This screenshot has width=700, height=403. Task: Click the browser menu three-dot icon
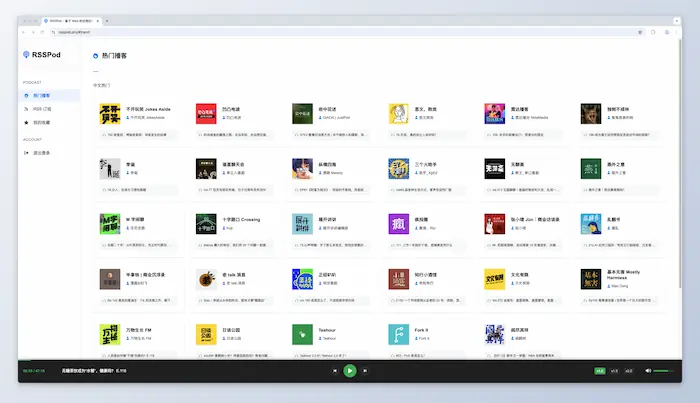pos(677,32)
